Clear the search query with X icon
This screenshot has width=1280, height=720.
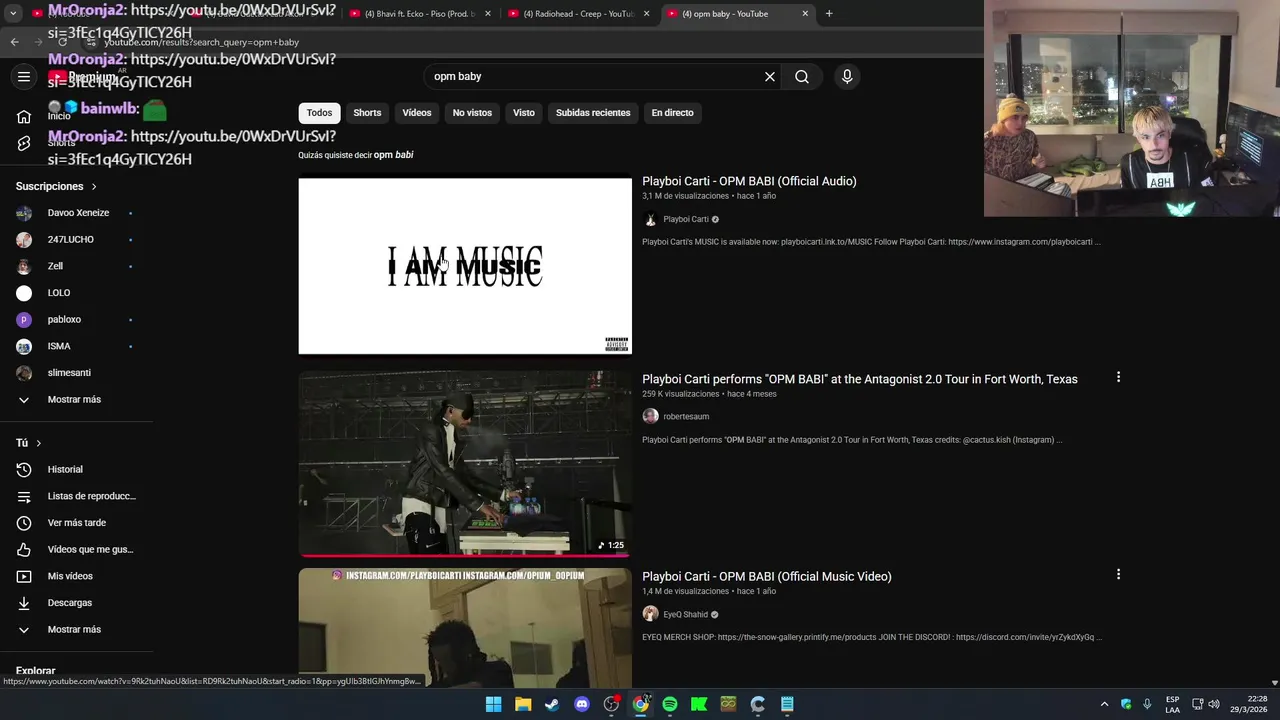pyautogui.click(x=770, y=76)
